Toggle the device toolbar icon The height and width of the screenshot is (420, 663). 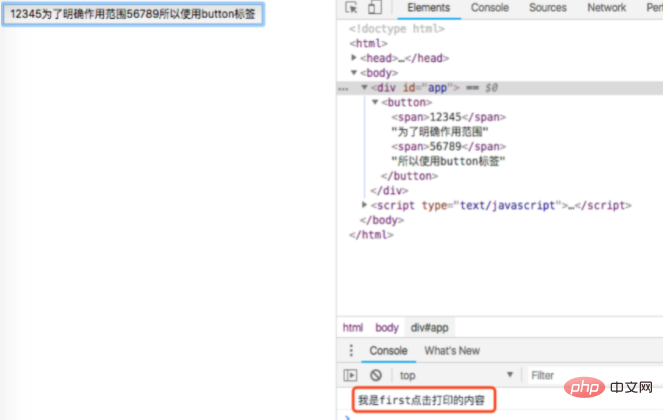click(x=374, y=7)
